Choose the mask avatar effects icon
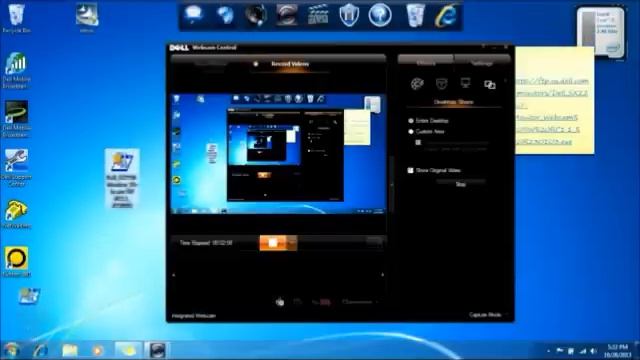The width and height of the screenshot is (640, 360). [x=441, y=84]
